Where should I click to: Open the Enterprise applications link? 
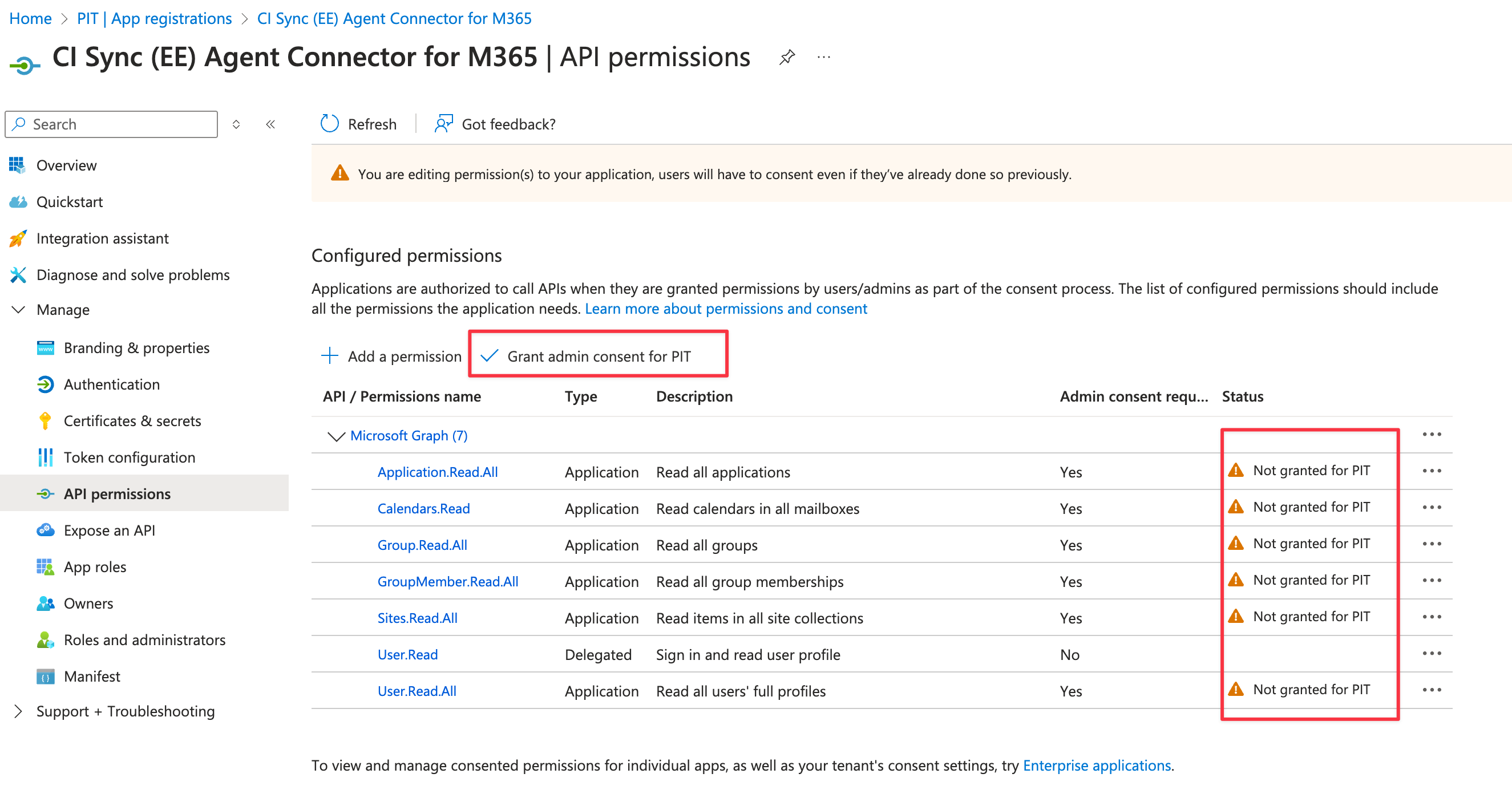pos(1097,765)
